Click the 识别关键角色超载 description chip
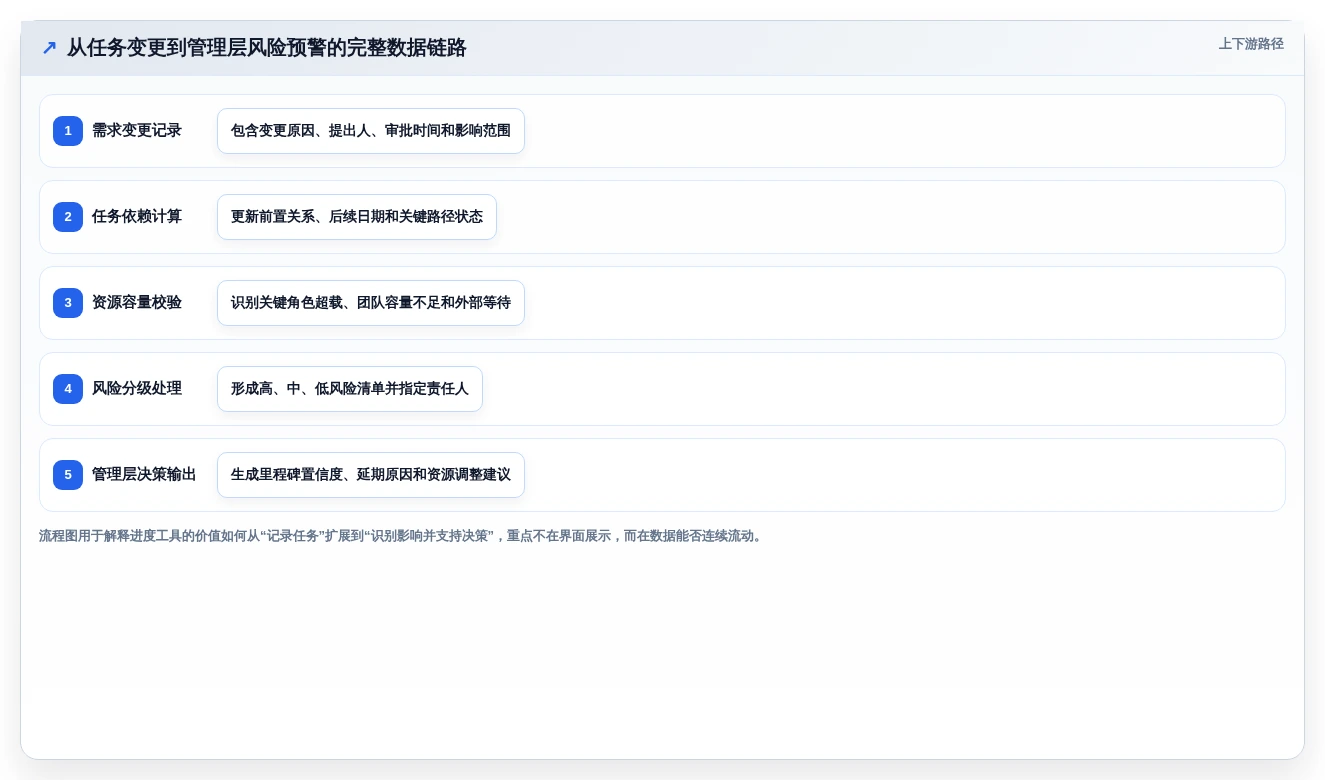This screenshot has height=780, width=1325. coord(371,303)
